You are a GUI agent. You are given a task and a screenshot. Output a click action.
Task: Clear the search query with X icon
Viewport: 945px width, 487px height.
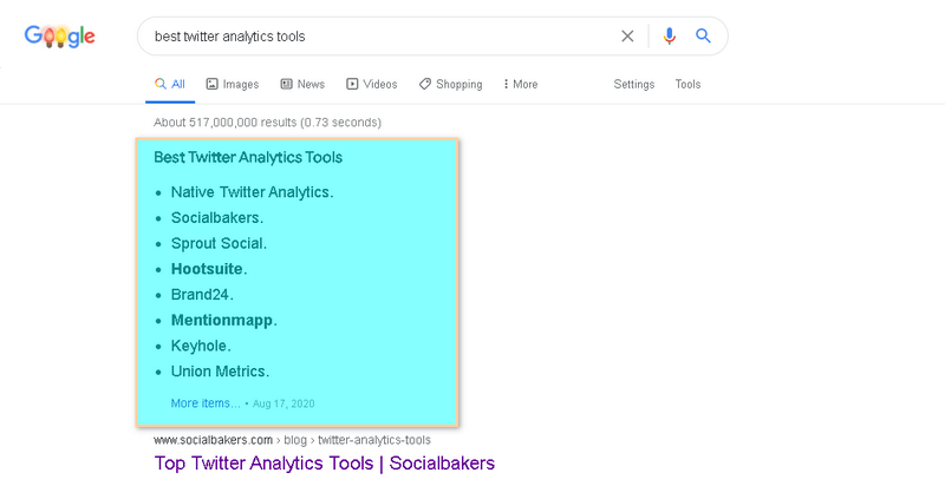tap(627, 36)
